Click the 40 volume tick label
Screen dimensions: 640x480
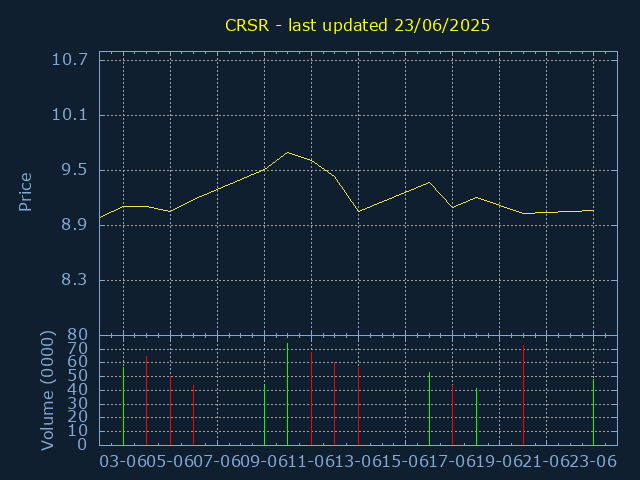(78, 390)
